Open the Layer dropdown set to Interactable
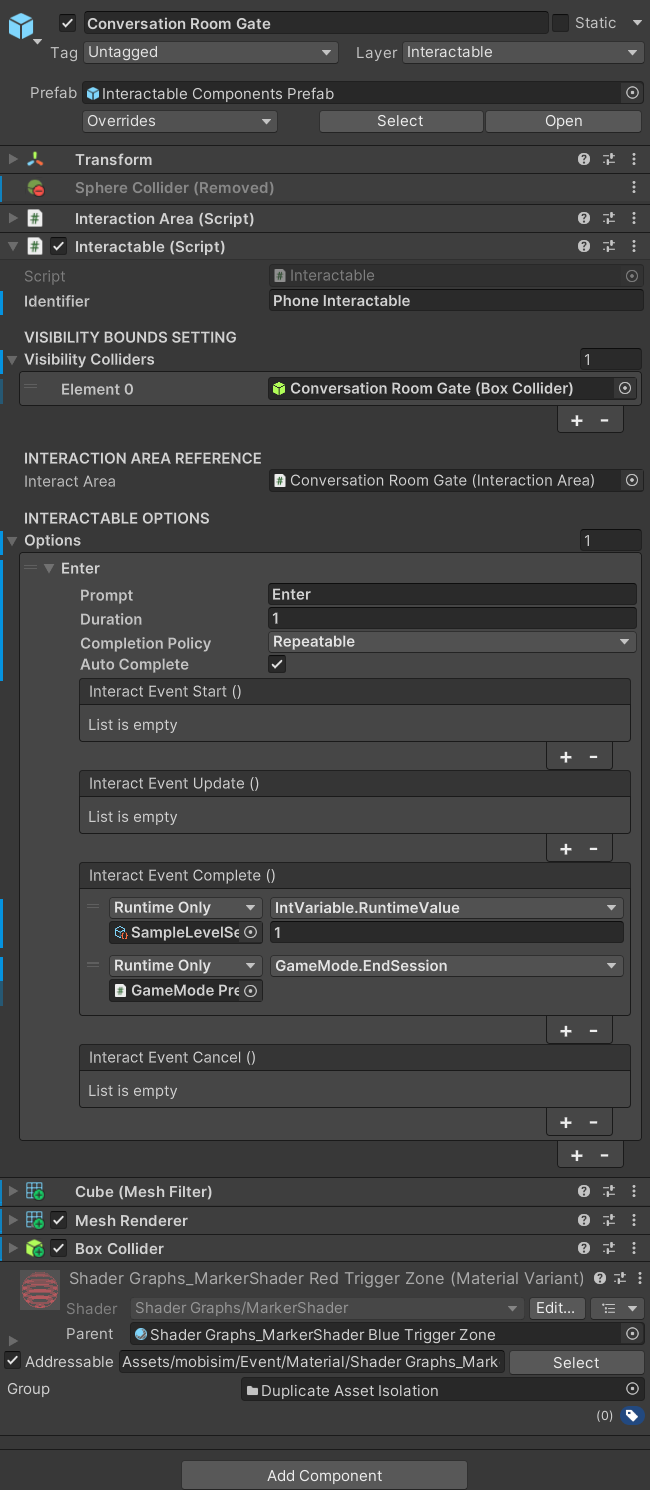This screenshot has width=650, height=1490. [x=523, y=52]
